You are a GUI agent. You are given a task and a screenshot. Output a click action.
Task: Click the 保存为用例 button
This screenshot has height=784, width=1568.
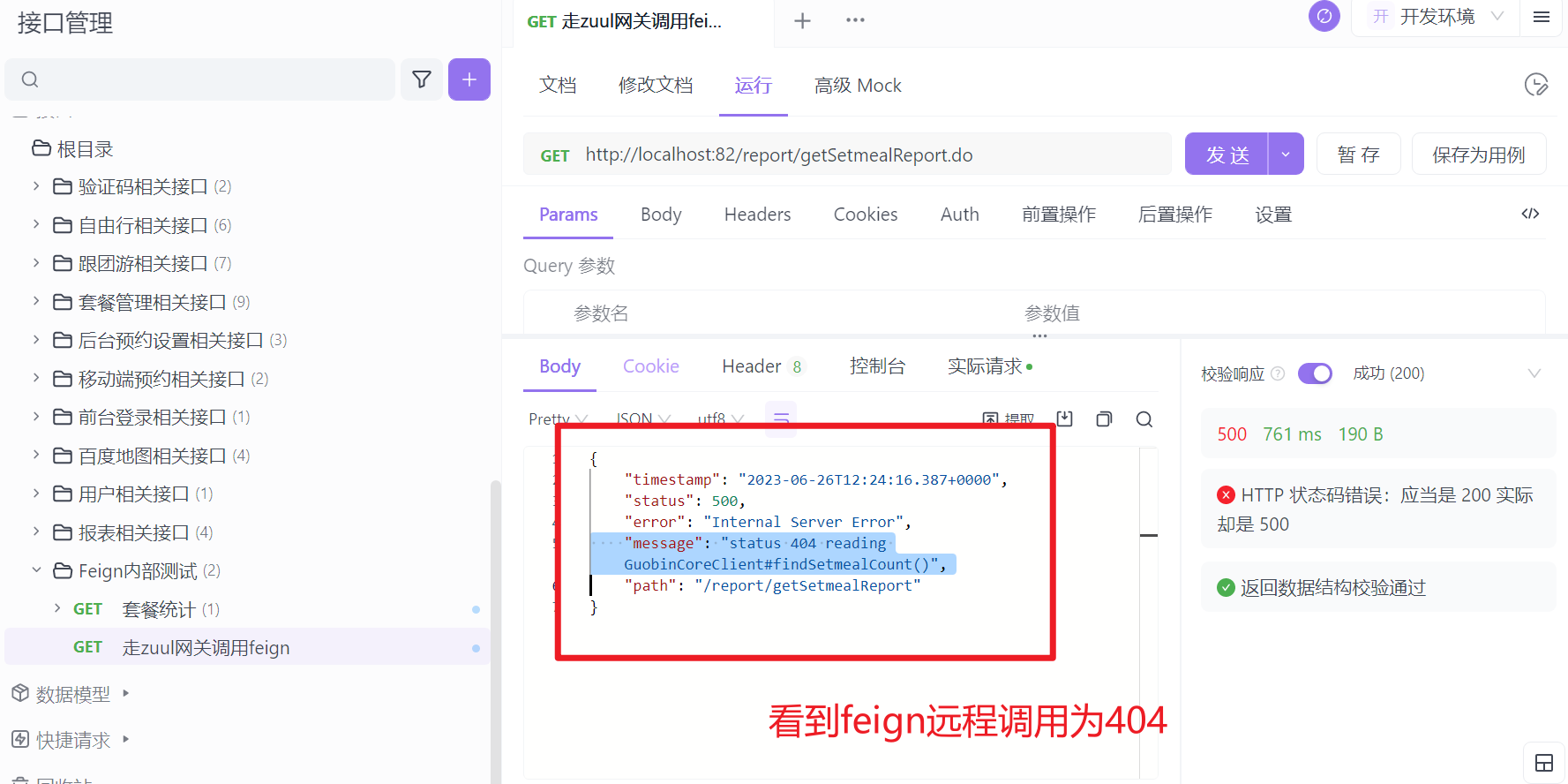1479,155
